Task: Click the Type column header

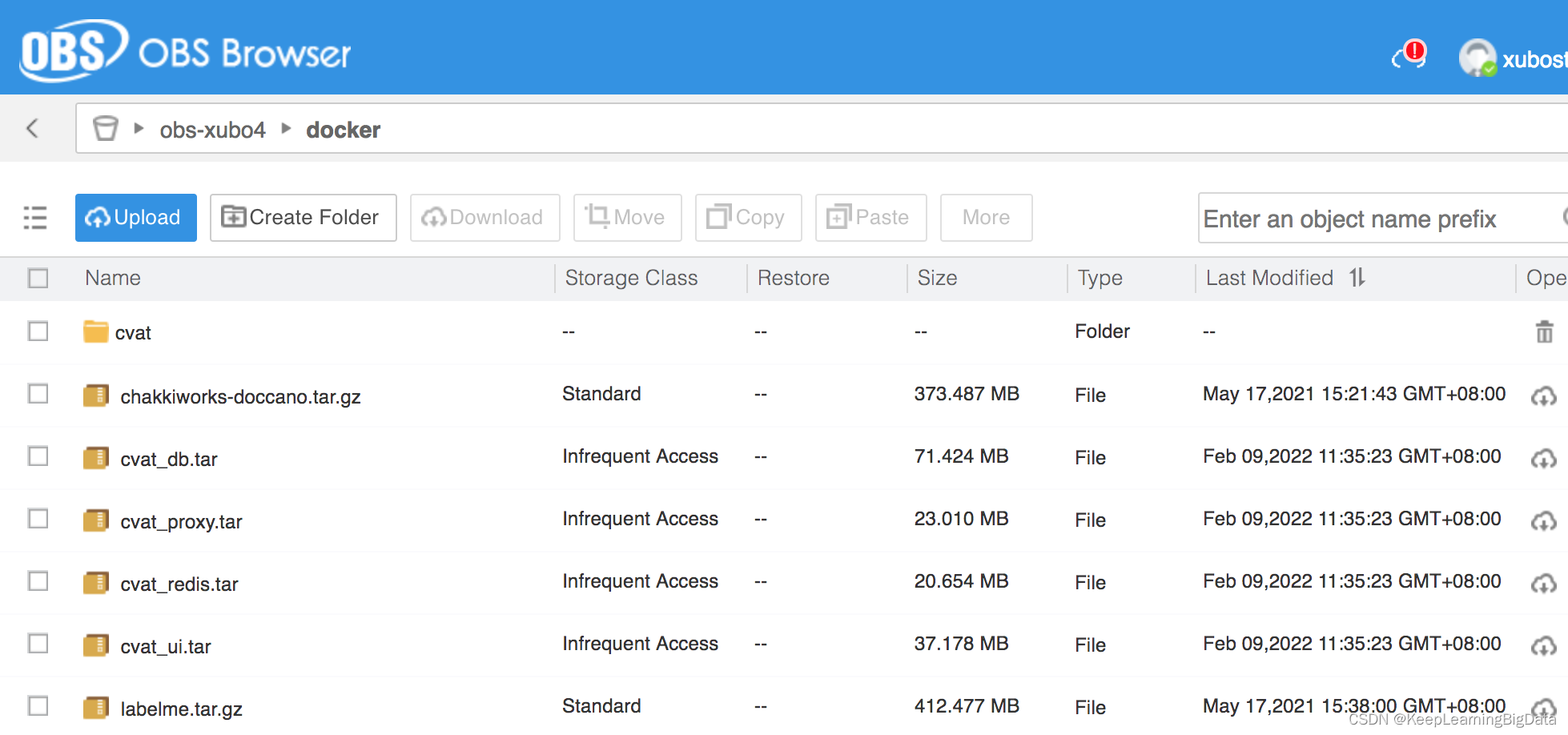Action: (1100, 278)
